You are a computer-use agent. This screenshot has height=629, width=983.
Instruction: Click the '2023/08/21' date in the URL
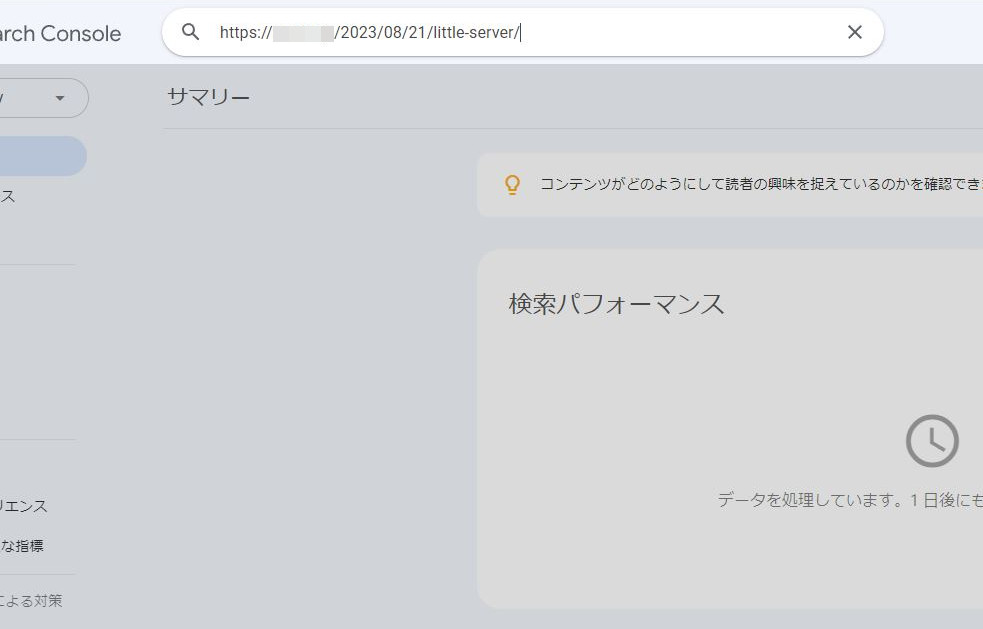click(384, 33)
